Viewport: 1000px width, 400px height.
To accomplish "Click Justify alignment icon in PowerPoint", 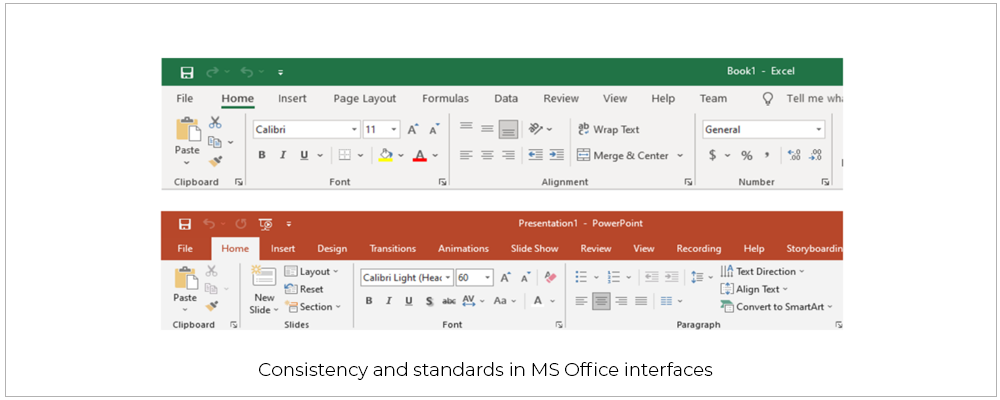I will [x=641, y=301].
